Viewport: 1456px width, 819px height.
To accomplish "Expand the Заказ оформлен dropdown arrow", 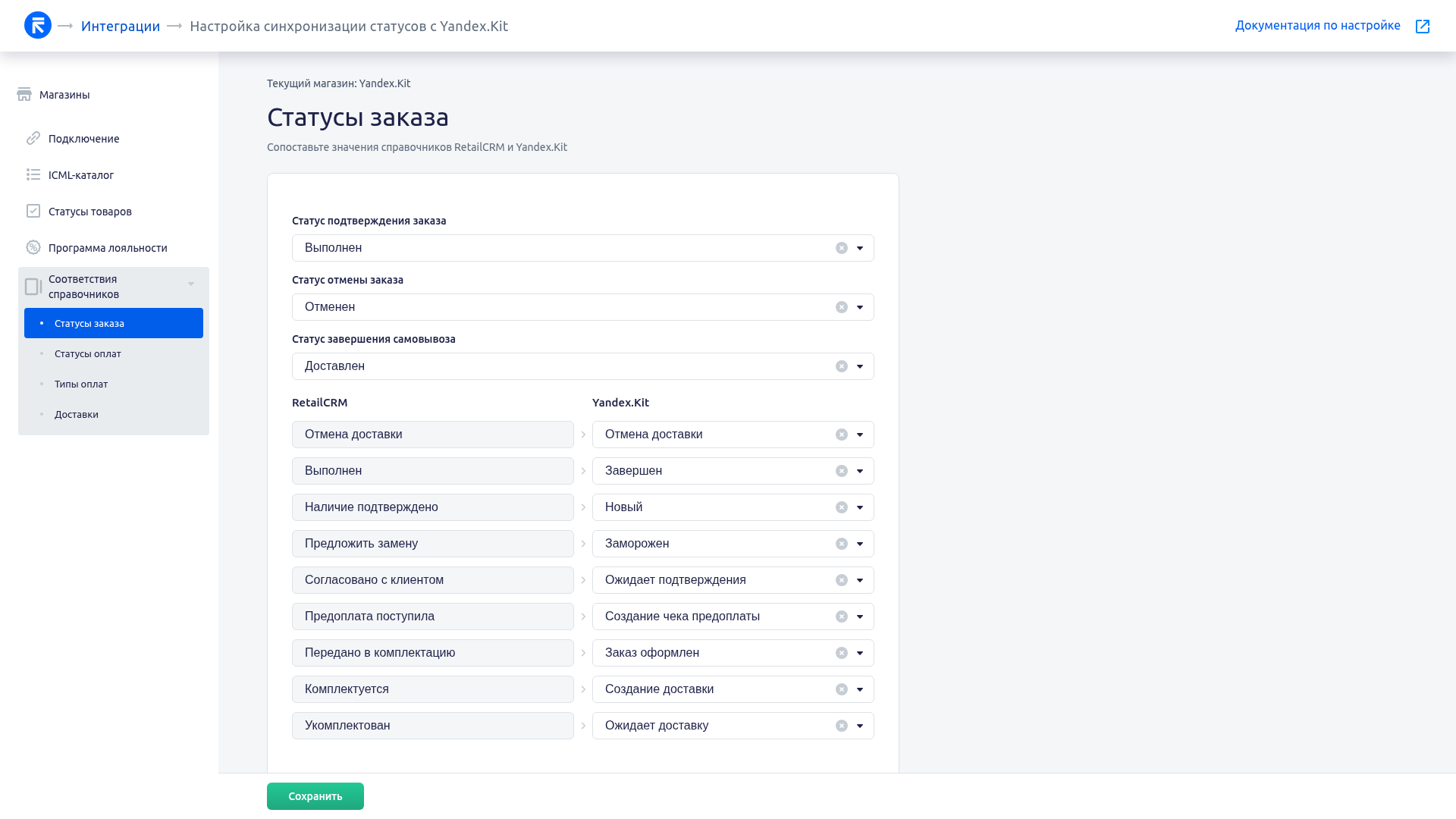I will 860,653.
